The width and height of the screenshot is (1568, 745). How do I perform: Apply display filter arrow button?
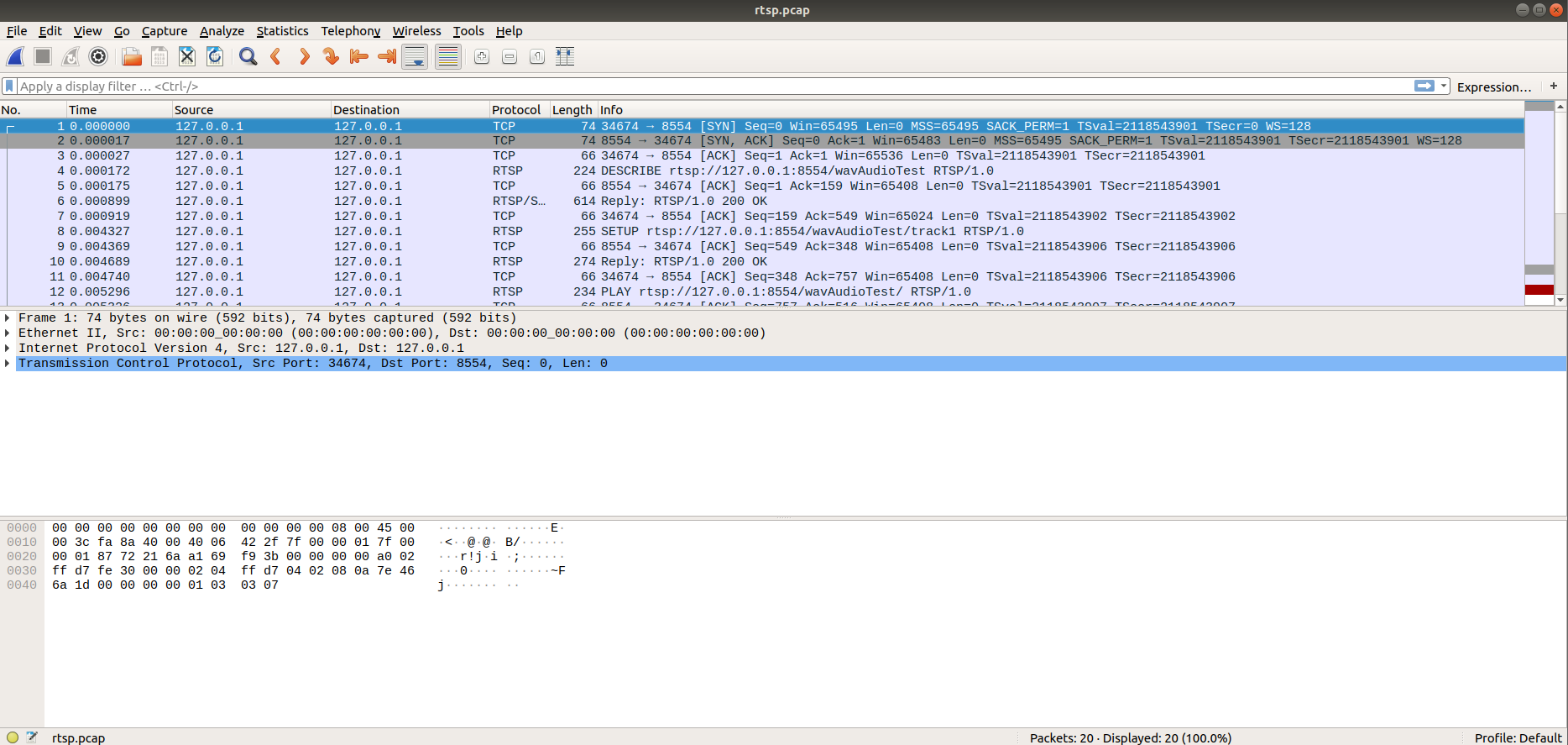(x=1424, y=87)
